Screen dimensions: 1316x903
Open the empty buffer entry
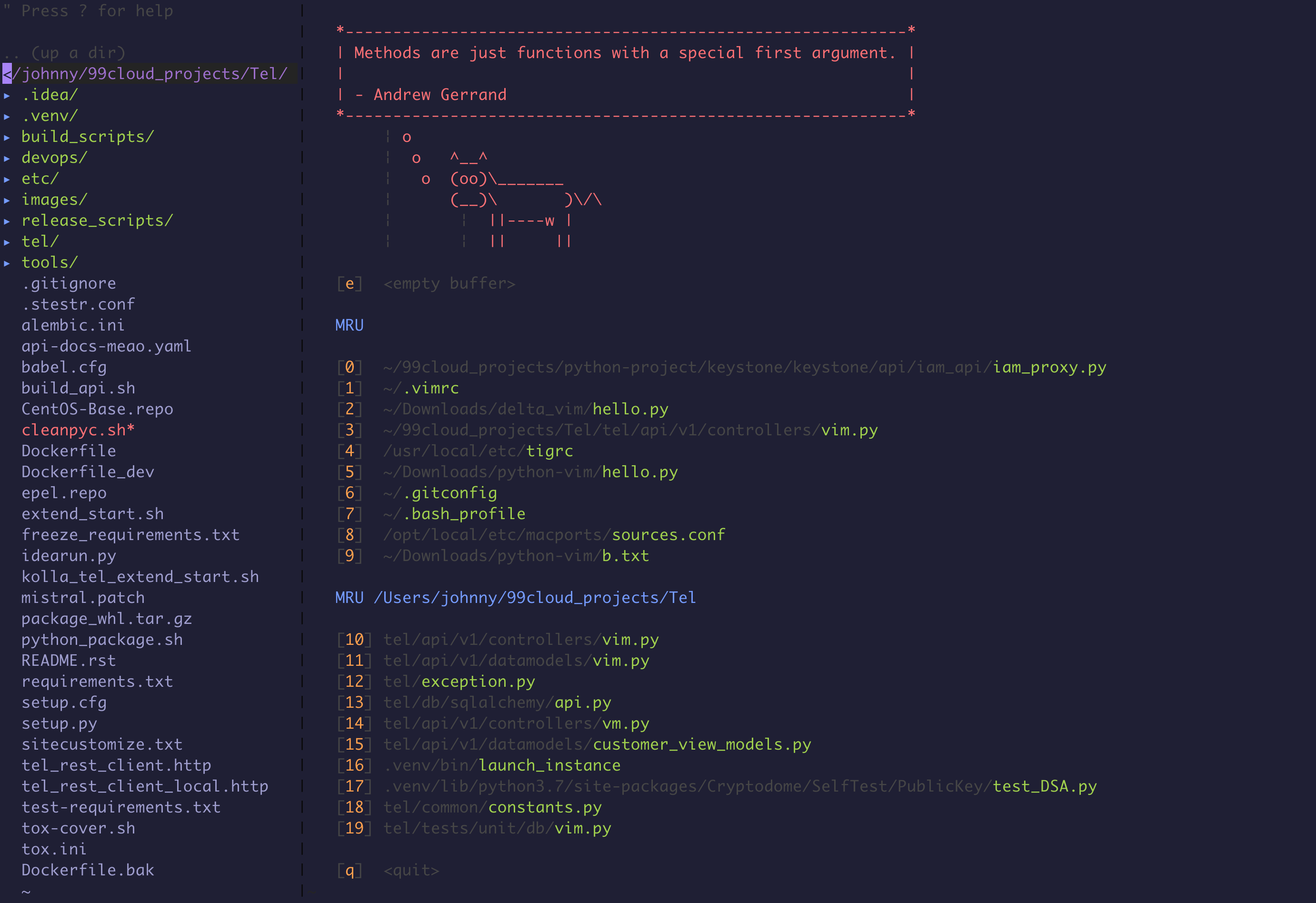pos(449,283)
